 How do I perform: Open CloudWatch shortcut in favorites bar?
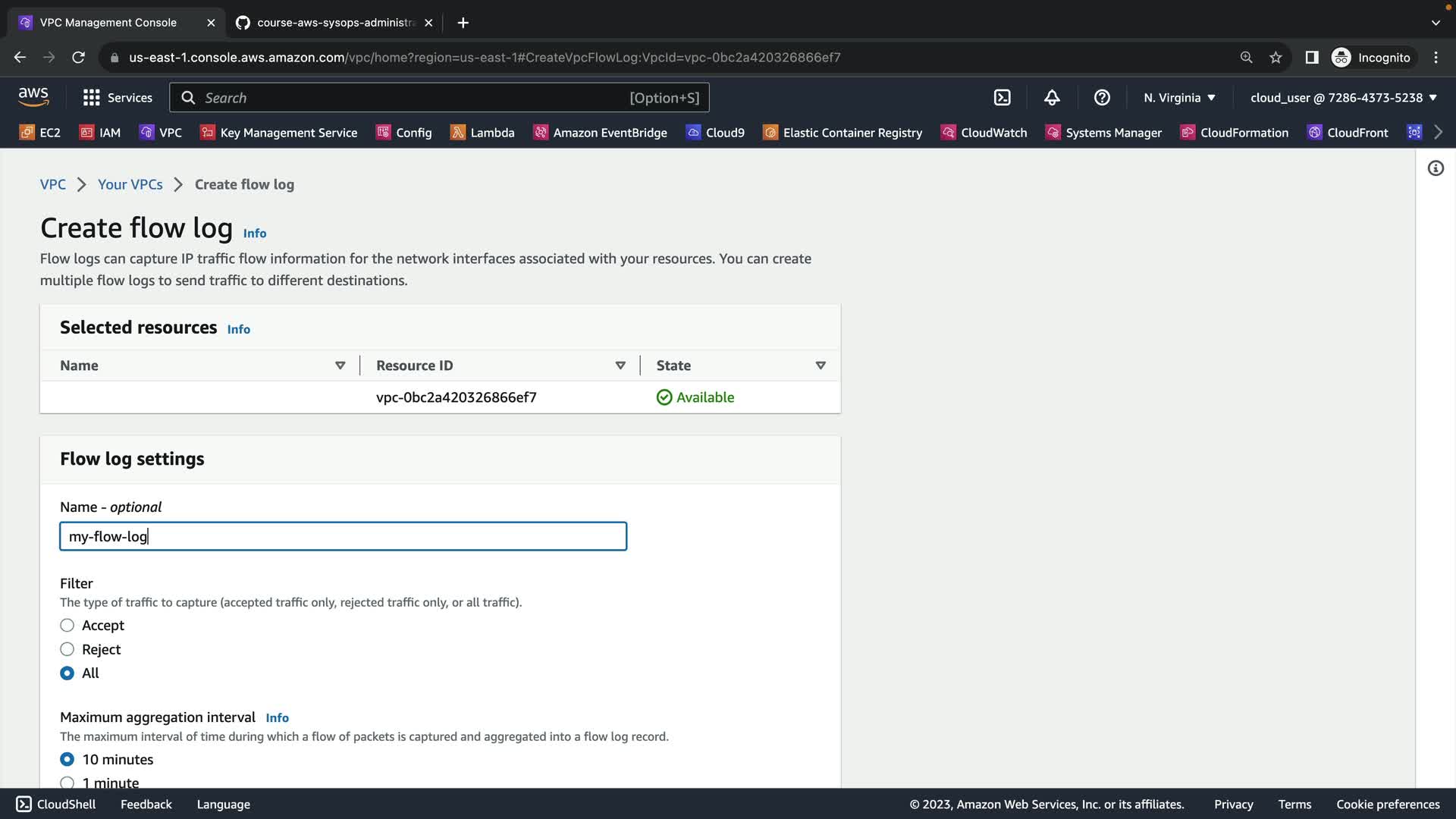coord(984,133)
